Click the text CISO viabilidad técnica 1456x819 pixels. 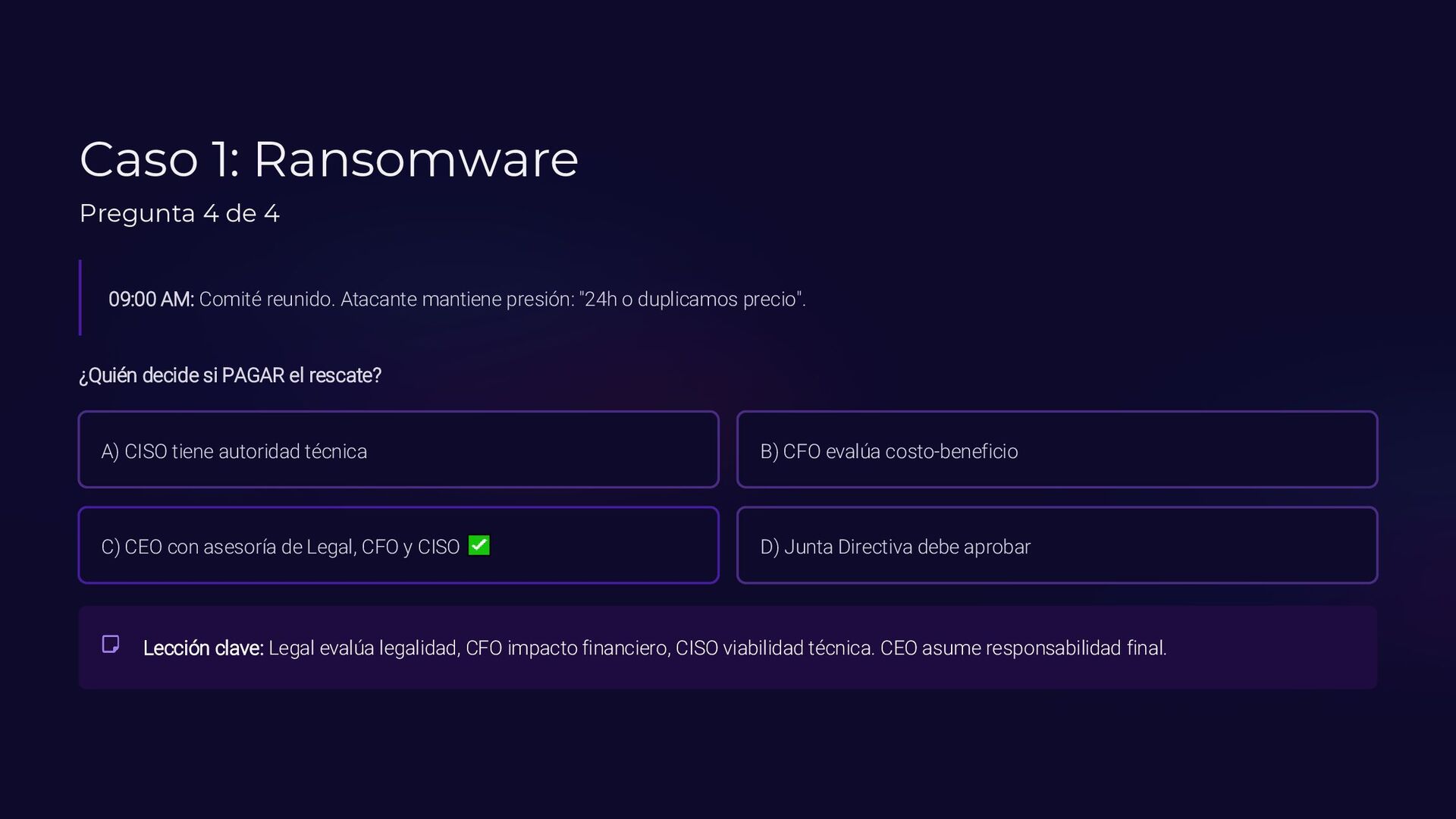[x=774, y=648]
